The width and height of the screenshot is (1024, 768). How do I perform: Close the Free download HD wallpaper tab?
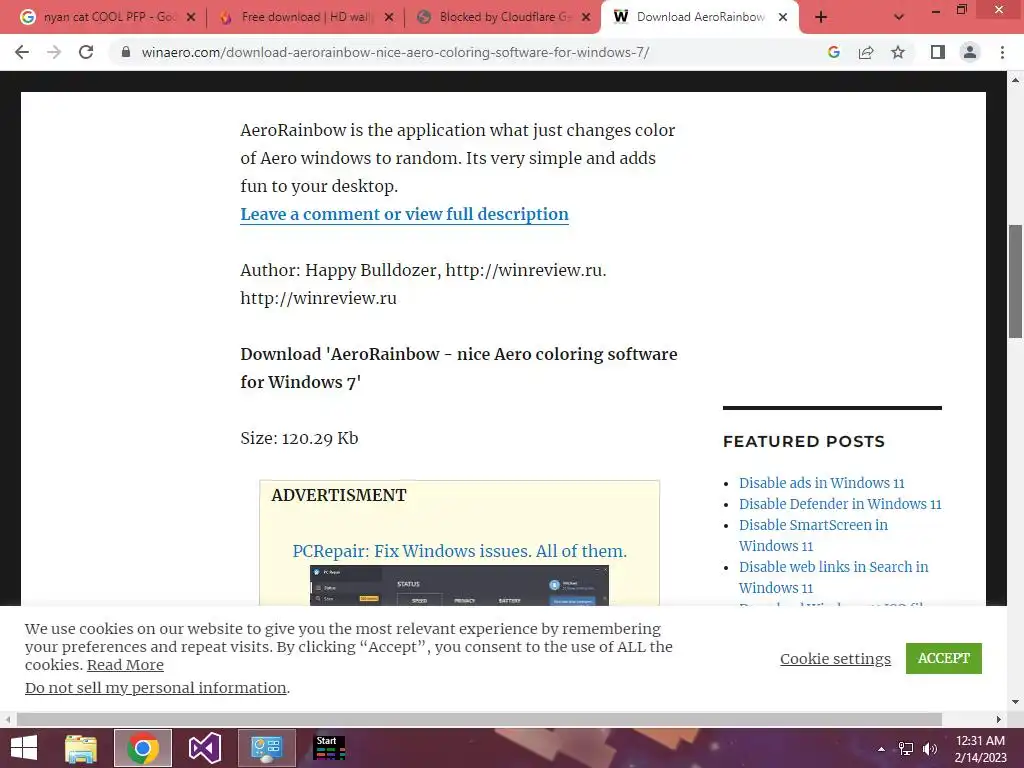[389, 17]
